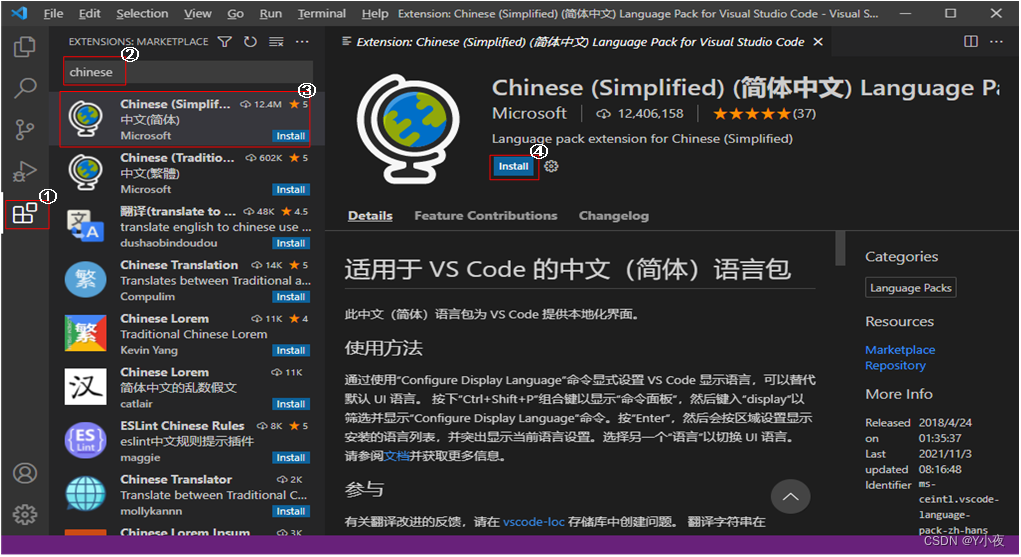Click the 12,406,158 install count

tap(641, 114)
